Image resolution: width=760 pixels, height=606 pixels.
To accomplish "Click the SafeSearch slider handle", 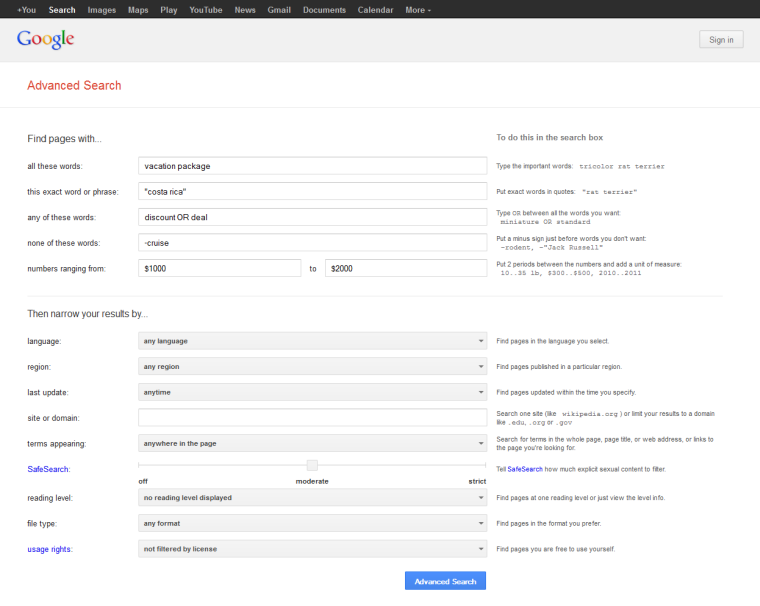I will click(x=312, y=465).
